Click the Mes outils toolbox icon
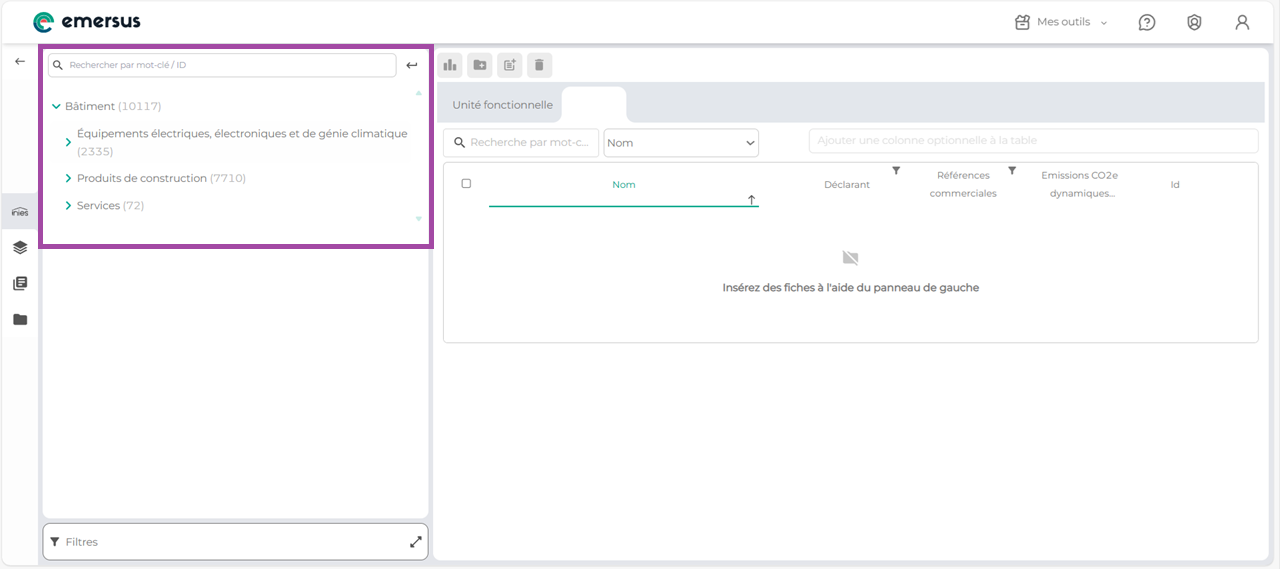Screen dimensions: 1280x569 pyautogui.click(x=1022, y=22)
